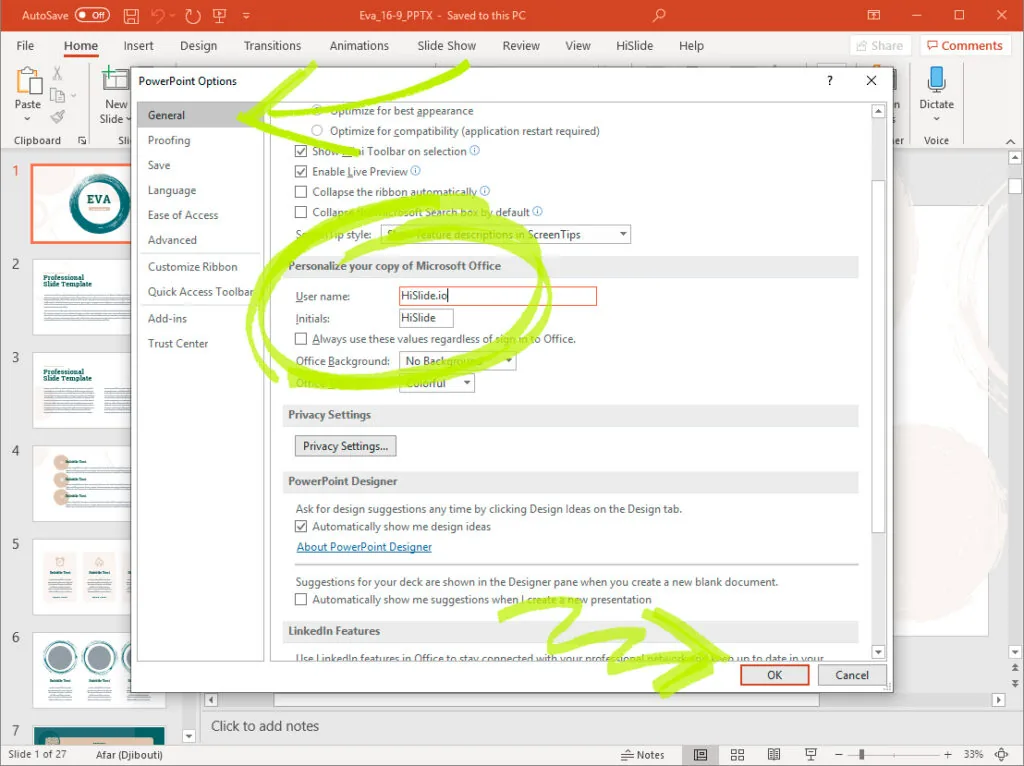This screenshot has height=766, width=1024.
Task: Click the Redo icon in title bar
Action: pyautogui.click(x=192, y=16)
